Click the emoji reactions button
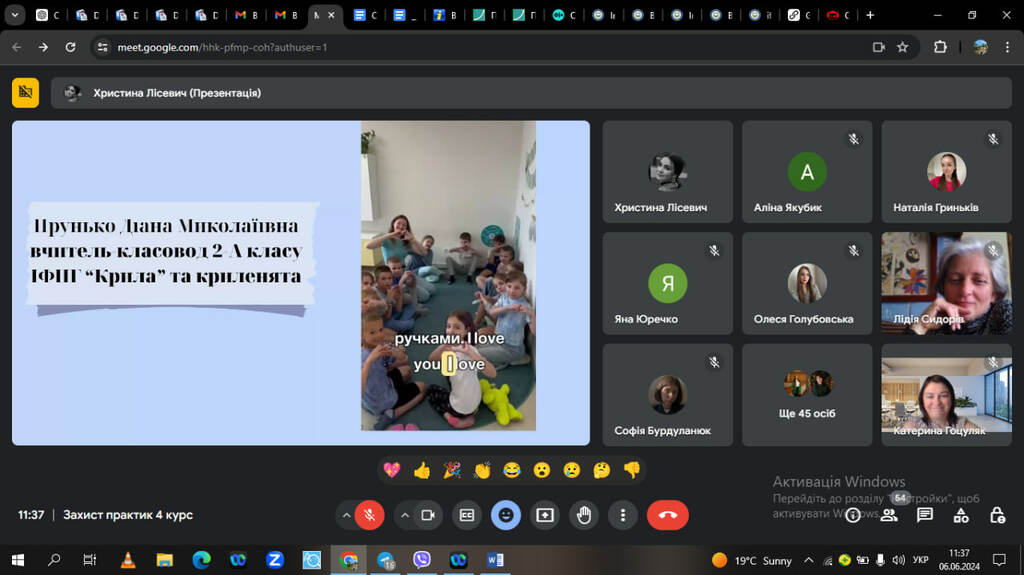Image resolution: width=1024 pixels, height=575 pixels. [506, 515]
